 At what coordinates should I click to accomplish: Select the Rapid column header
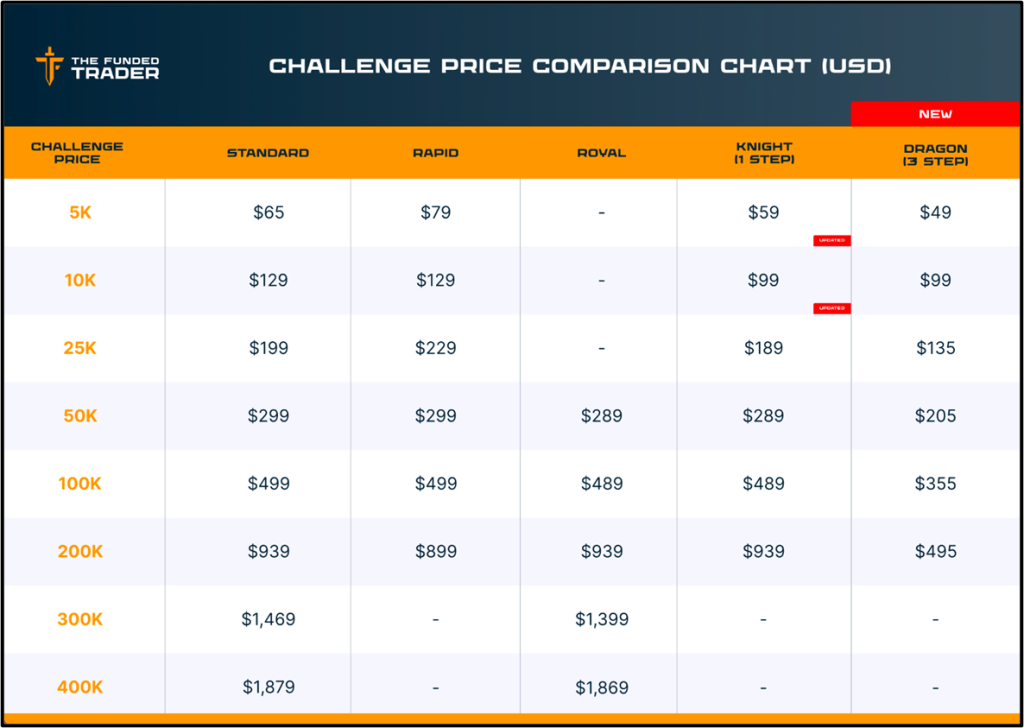click(x=436, y=153)
